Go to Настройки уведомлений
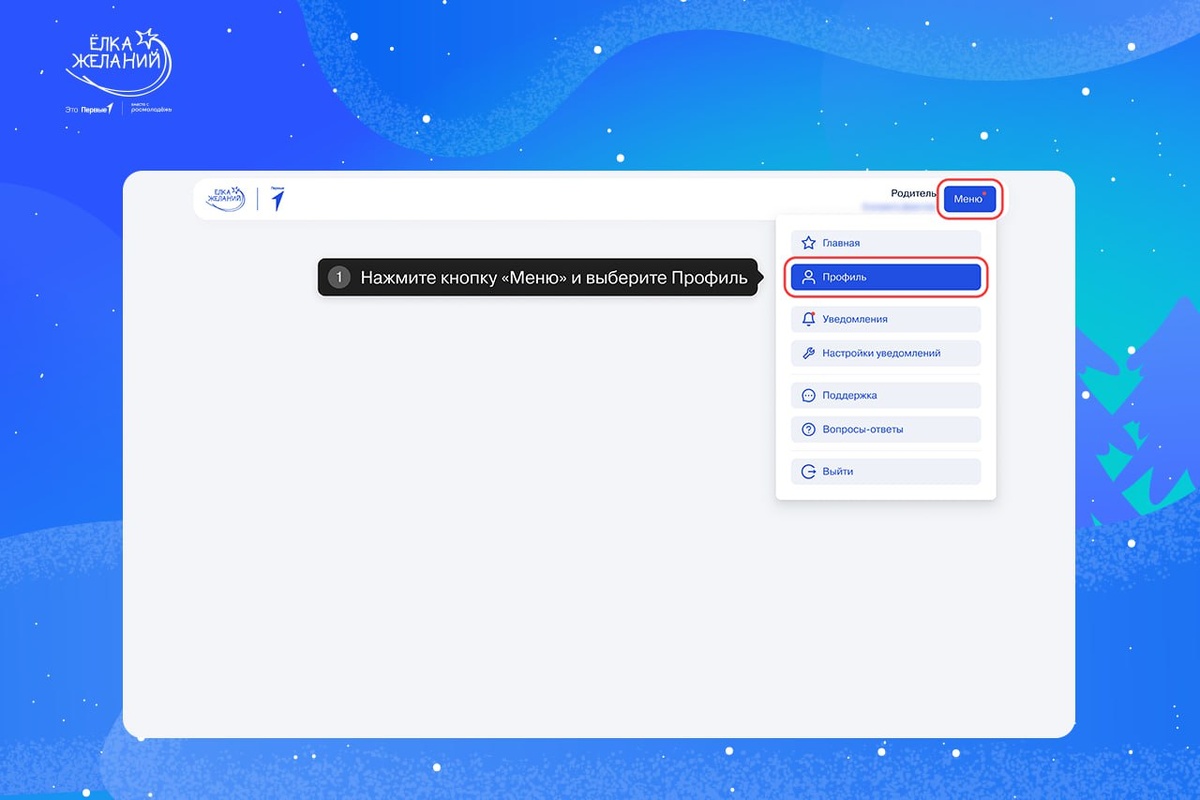1200x800 pixels. 886,353
